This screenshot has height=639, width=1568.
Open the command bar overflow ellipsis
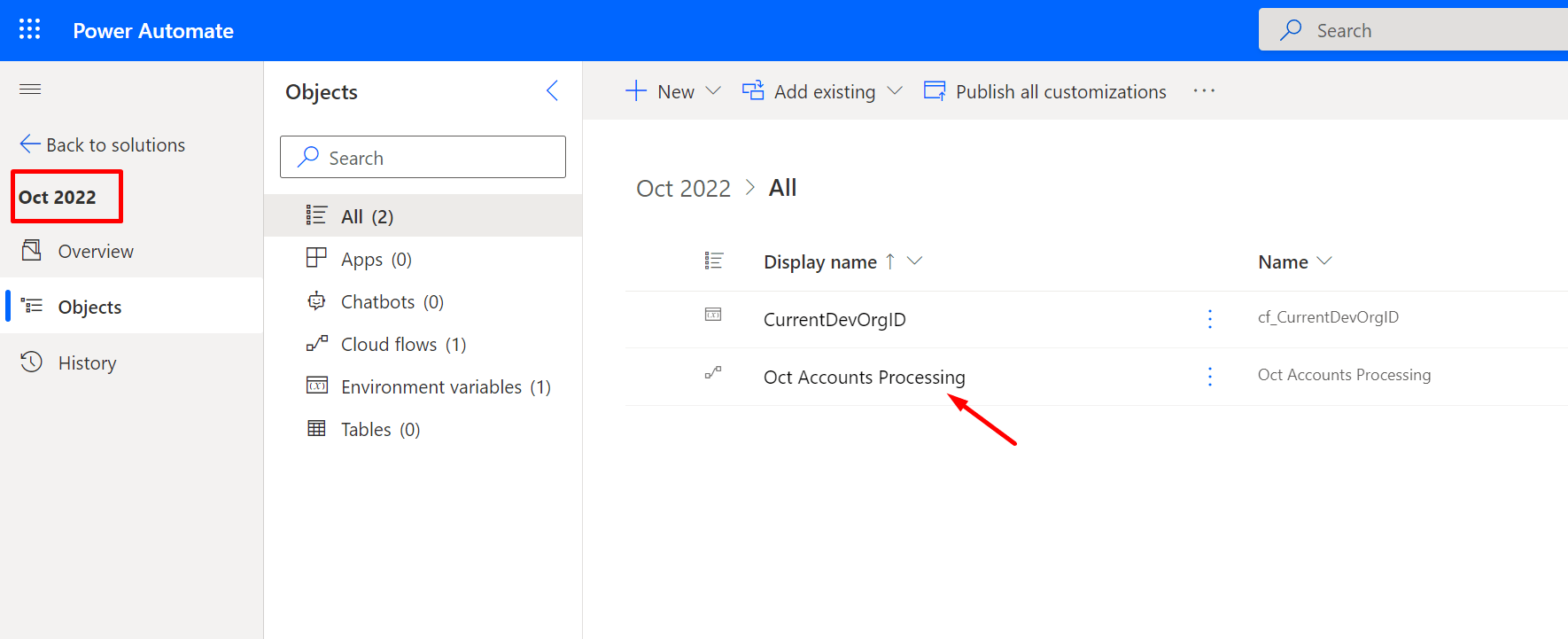(x=1204, y=90)
